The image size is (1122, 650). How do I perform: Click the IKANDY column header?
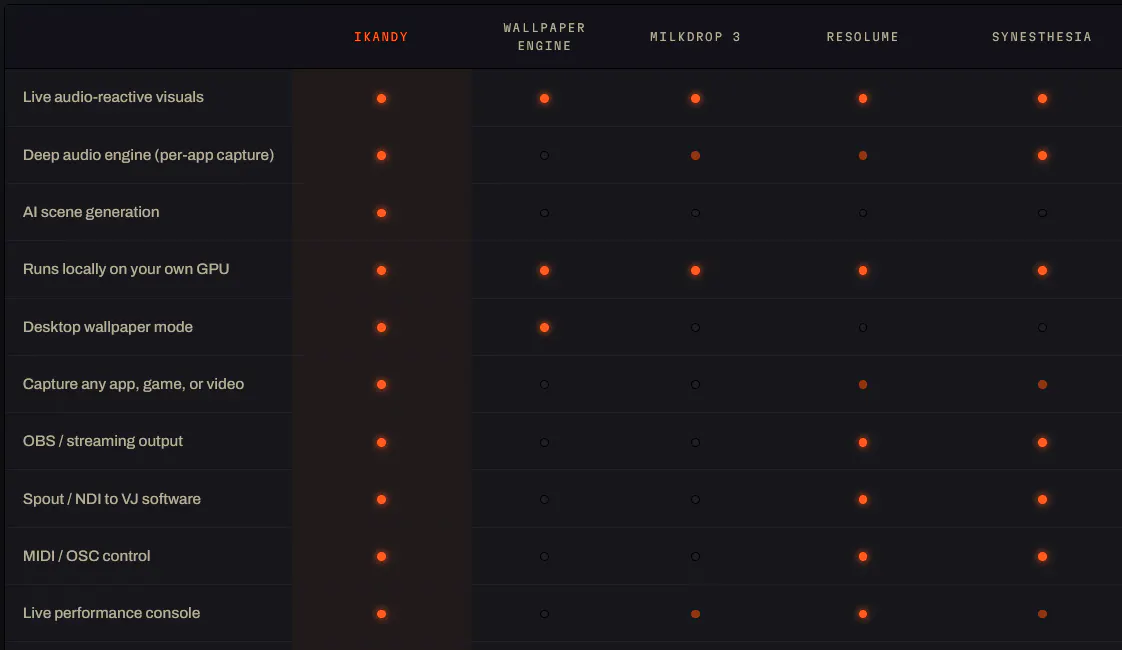tap(381, 37)
